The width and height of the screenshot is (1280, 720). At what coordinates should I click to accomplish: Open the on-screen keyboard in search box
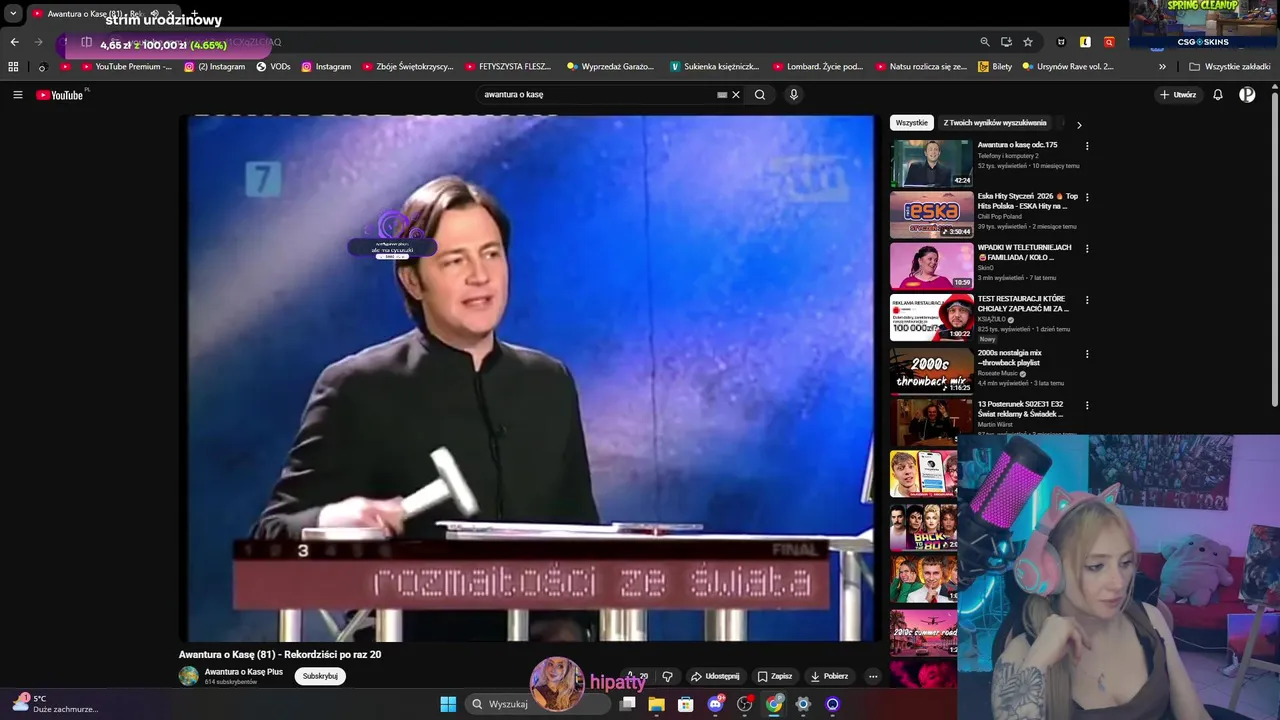pyautogui.click(x=722, y=95)
